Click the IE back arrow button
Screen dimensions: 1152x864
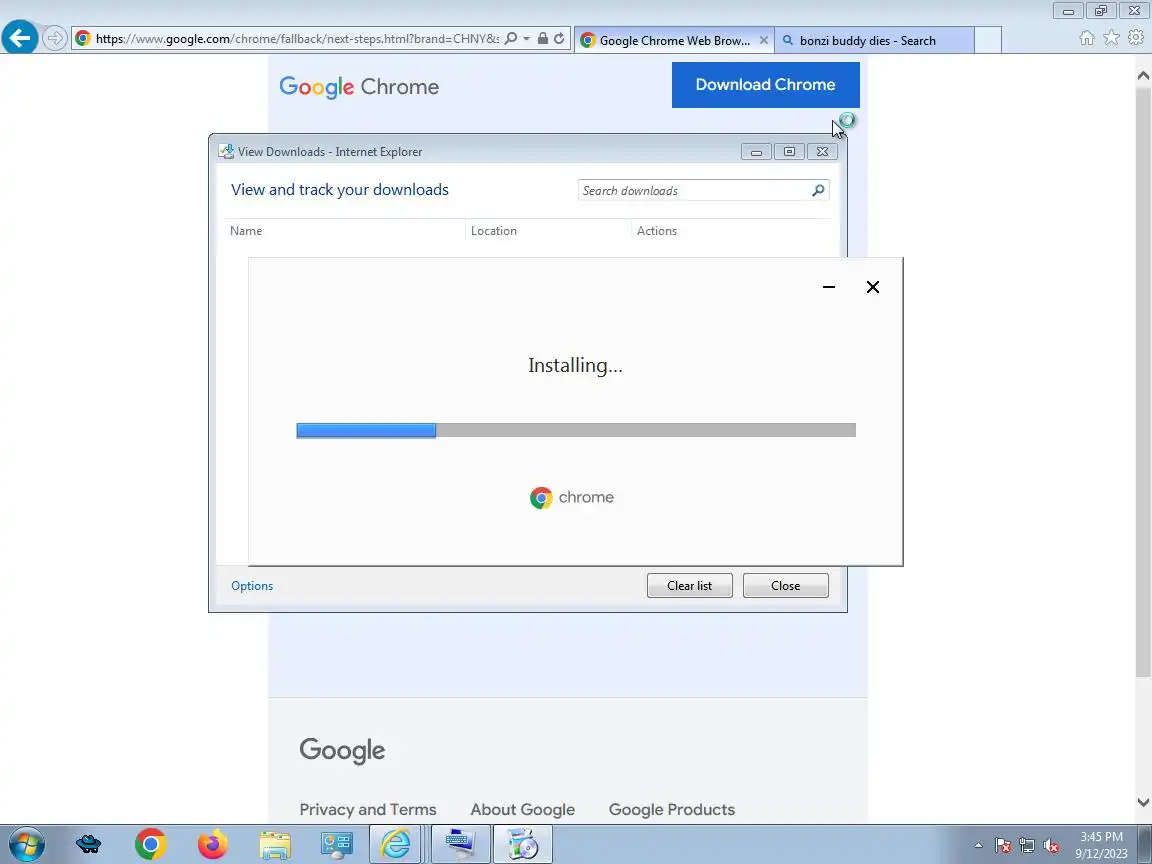click(x=20, y=37)
